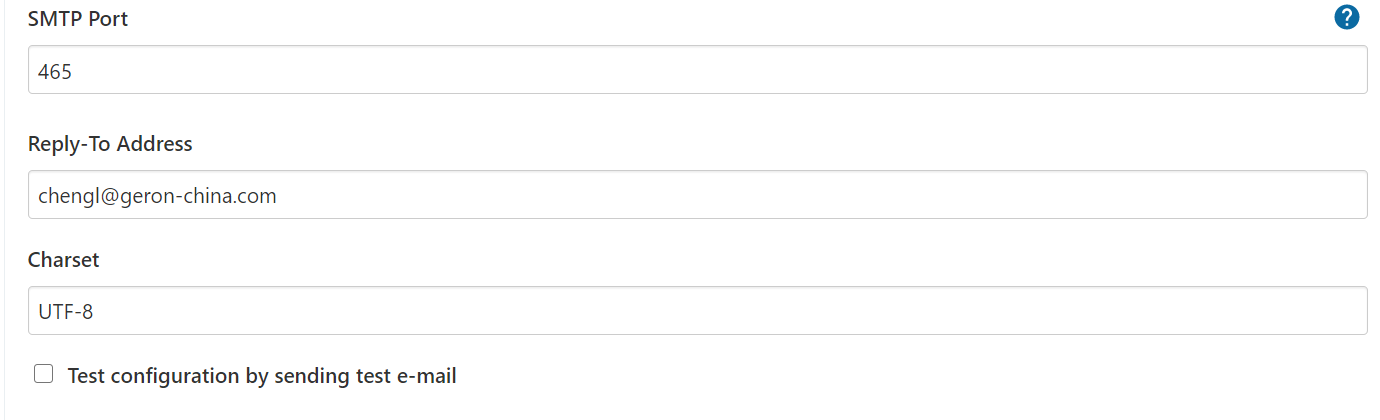Focus the SMTP Port input field
This screenshot has height=420, width=1380.
coord(697,70)
